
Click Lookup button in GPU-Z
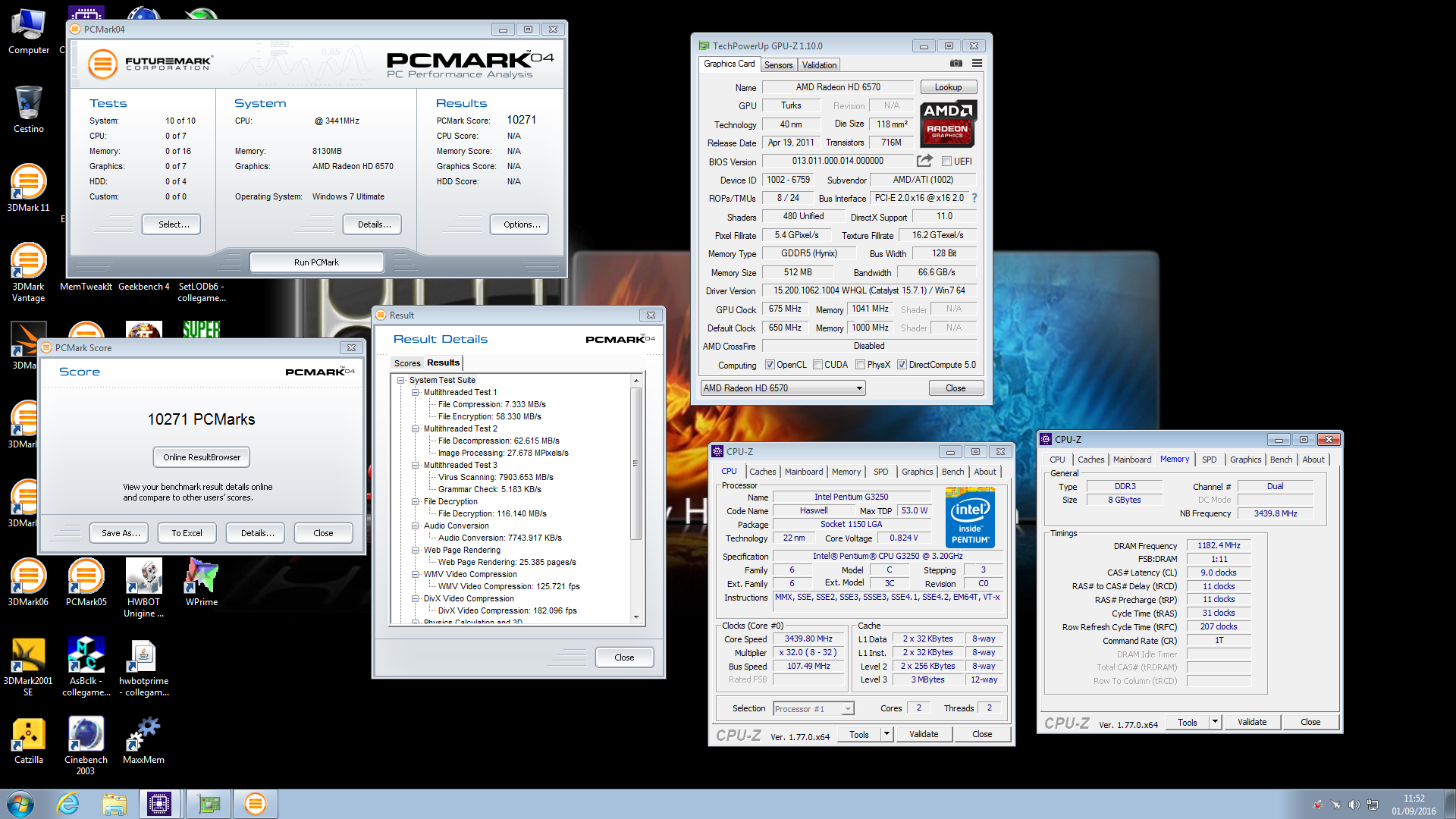pos(949,87)
